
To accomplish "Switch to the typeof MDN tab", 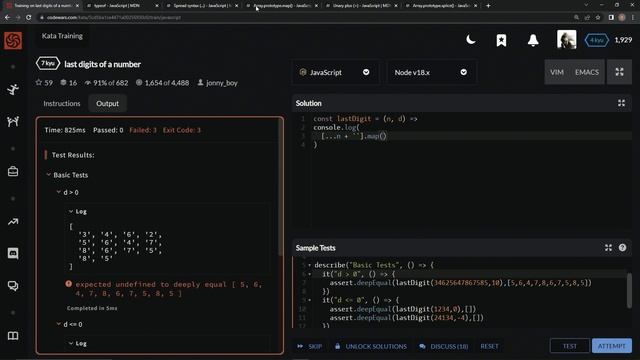I will pyautogui.click(x=122, y=6).
